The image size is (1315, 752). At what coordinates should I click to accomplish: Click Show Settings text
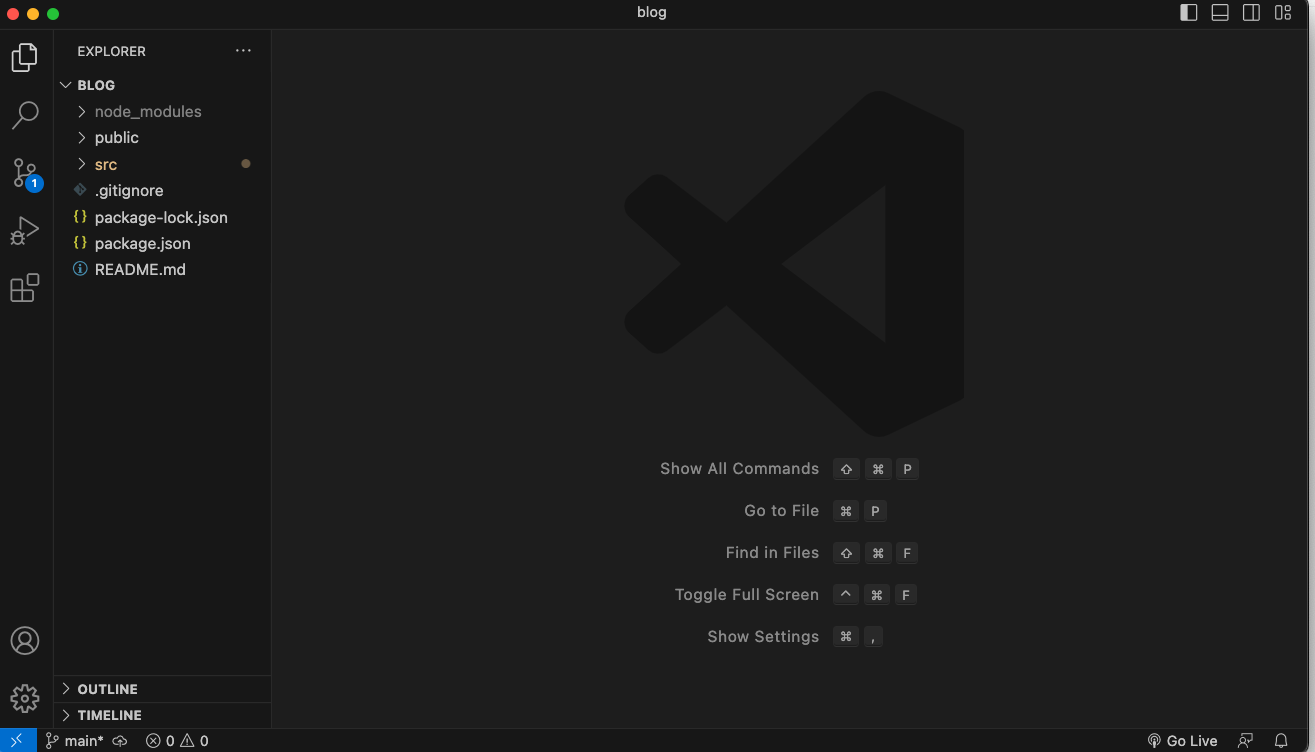(763, 637)
